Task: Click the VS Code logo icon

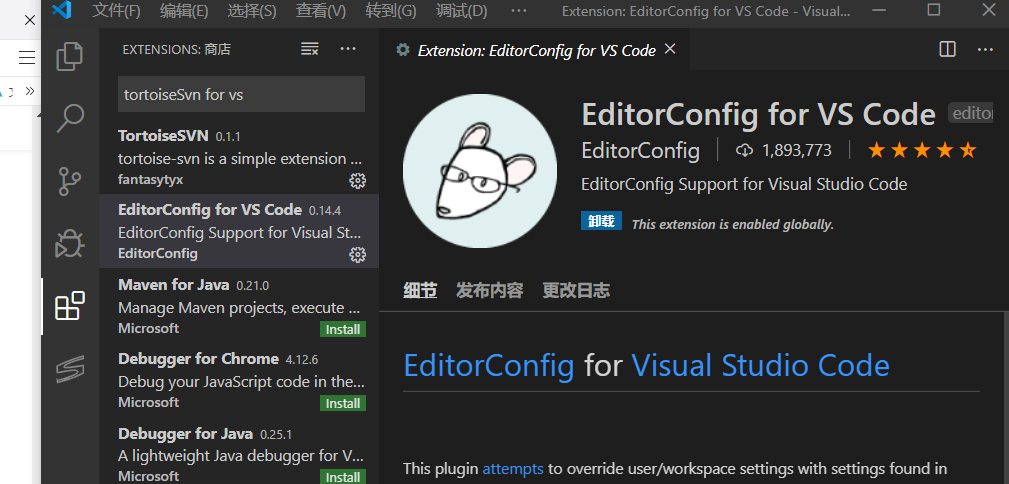Action: tap(62, 11)
